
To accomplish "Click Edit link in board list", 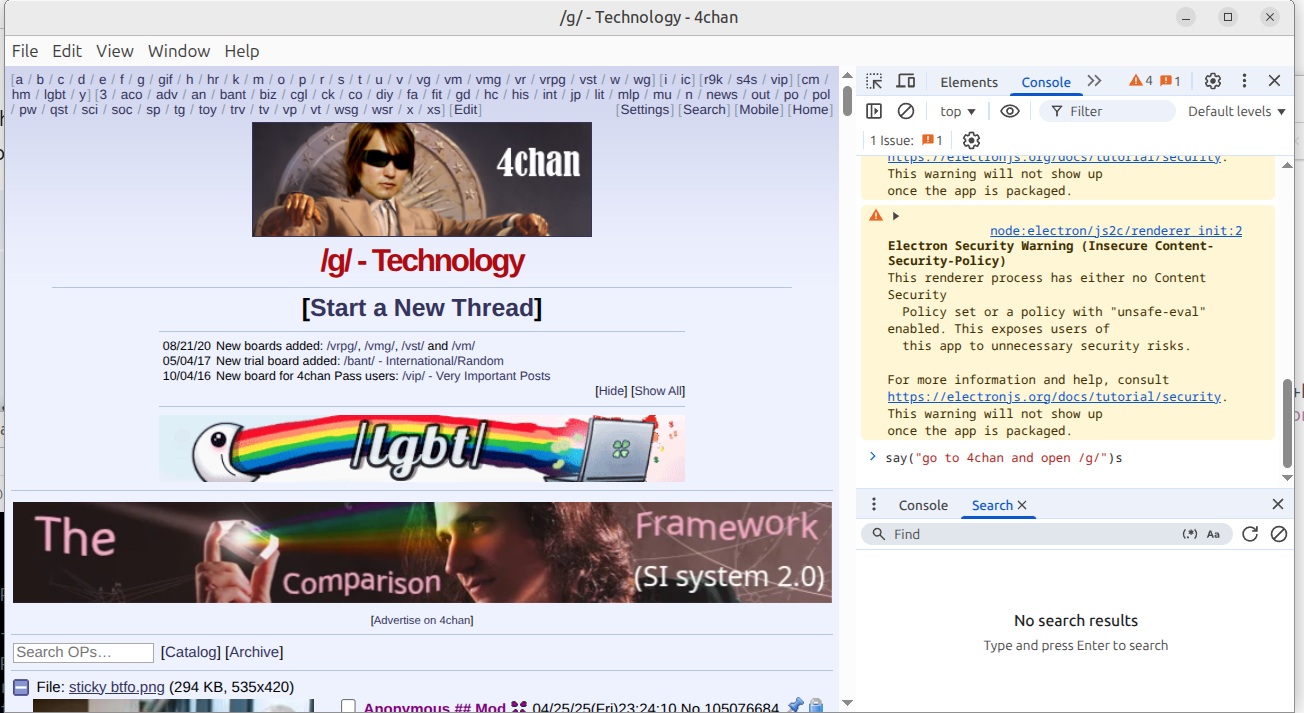I will [466, 110].
